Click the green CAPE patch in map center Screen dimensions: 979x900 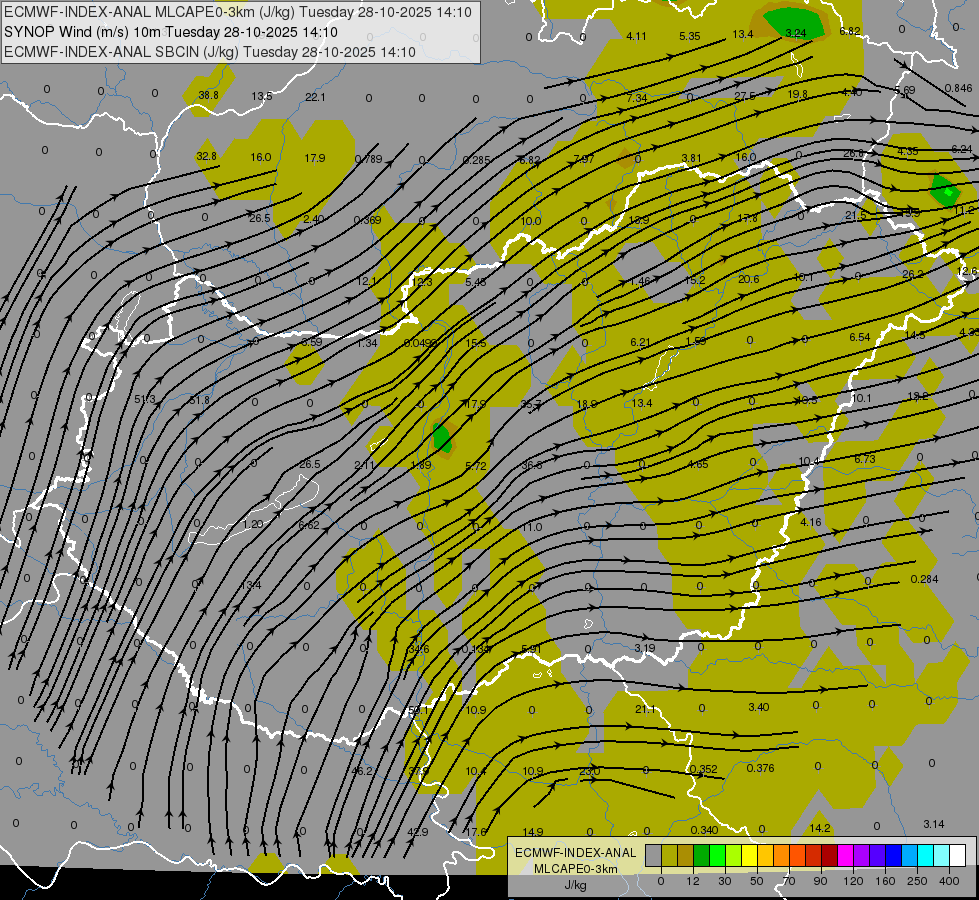pos(442,438)
